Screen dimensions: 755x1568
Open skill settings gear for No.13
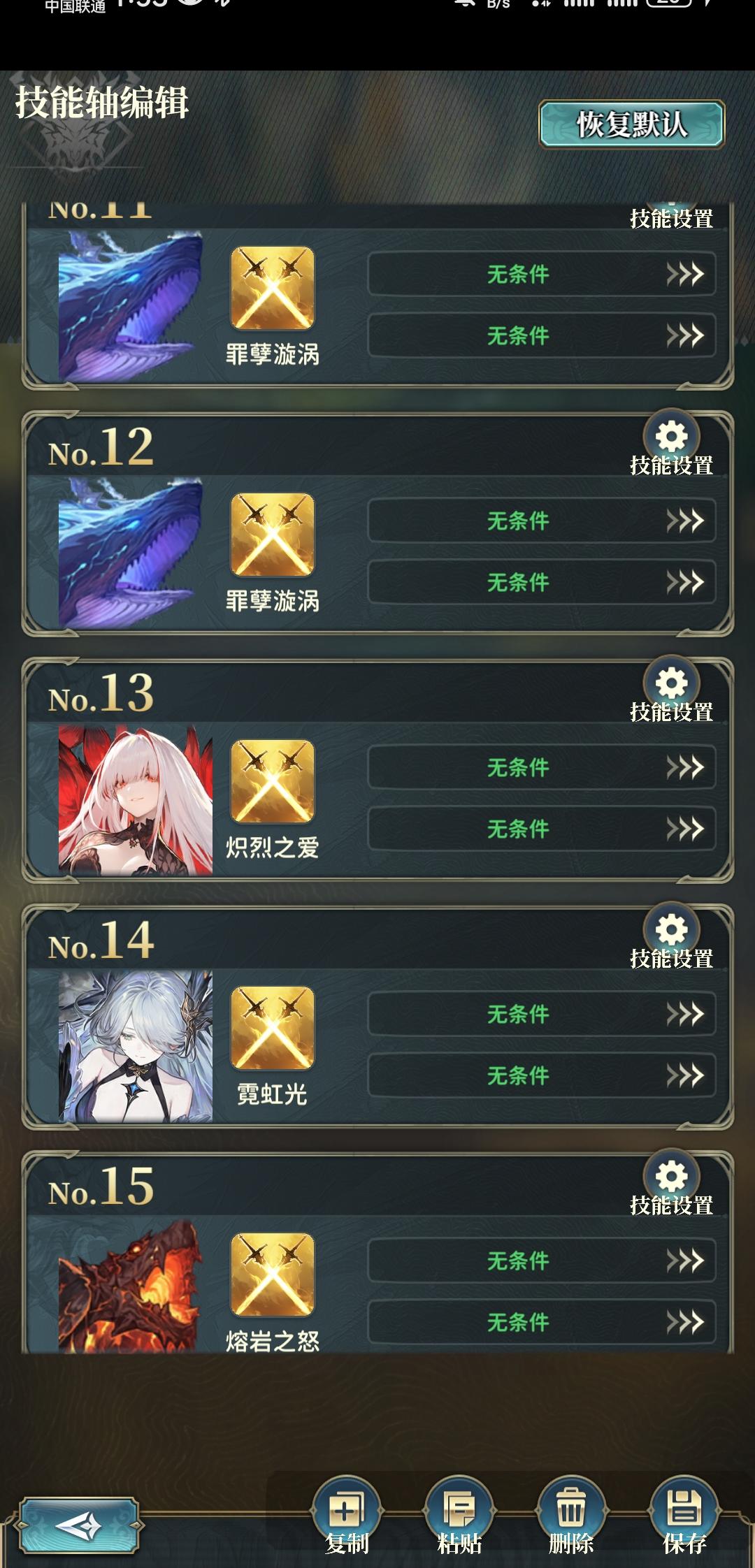coord(672,683)
